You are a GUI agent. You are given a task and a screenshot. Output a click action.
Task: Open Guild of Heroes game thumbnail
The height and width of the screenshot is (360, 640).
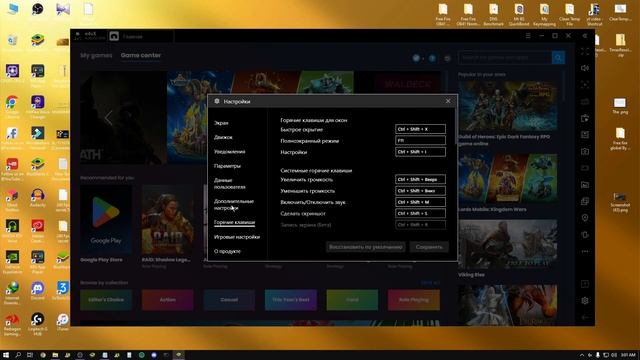(508, 105)
